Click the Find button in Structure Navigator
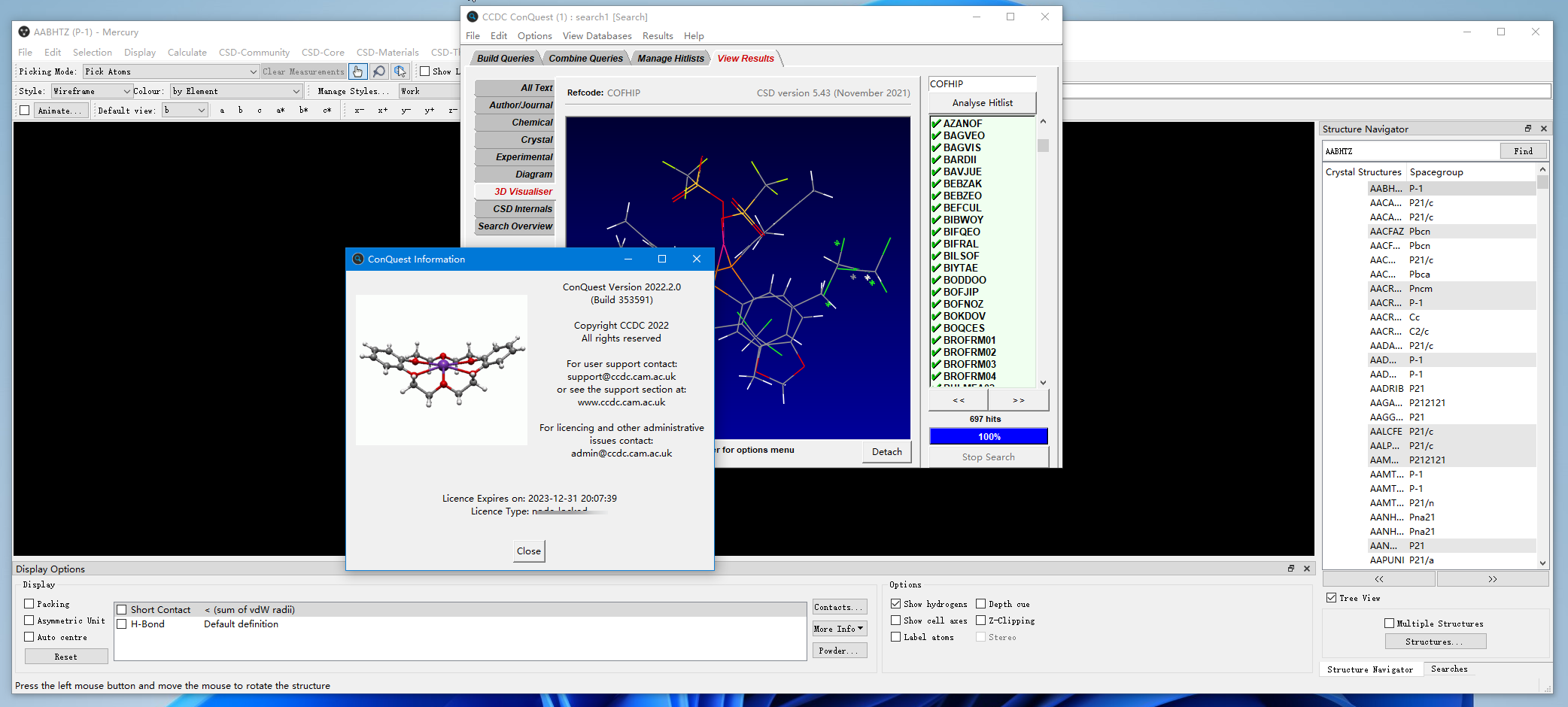The image size is (1568, 707). pos(1524,151)
